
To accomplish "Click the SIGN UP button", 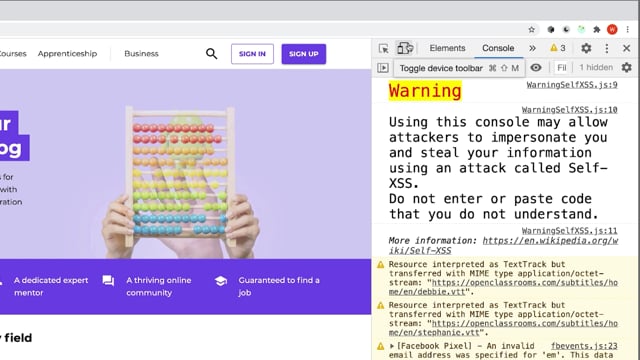I will pos(304,54).
